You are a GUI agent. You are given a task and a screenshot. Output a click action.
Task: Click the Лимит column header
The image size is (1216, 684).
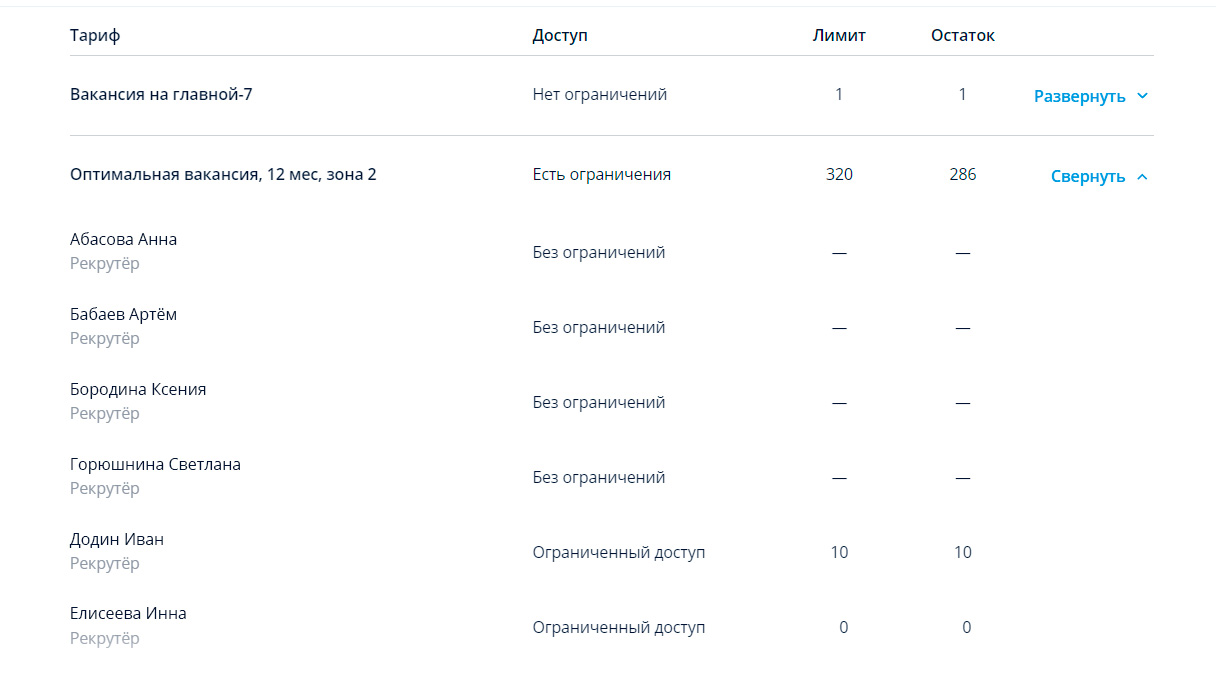point(839,35)
